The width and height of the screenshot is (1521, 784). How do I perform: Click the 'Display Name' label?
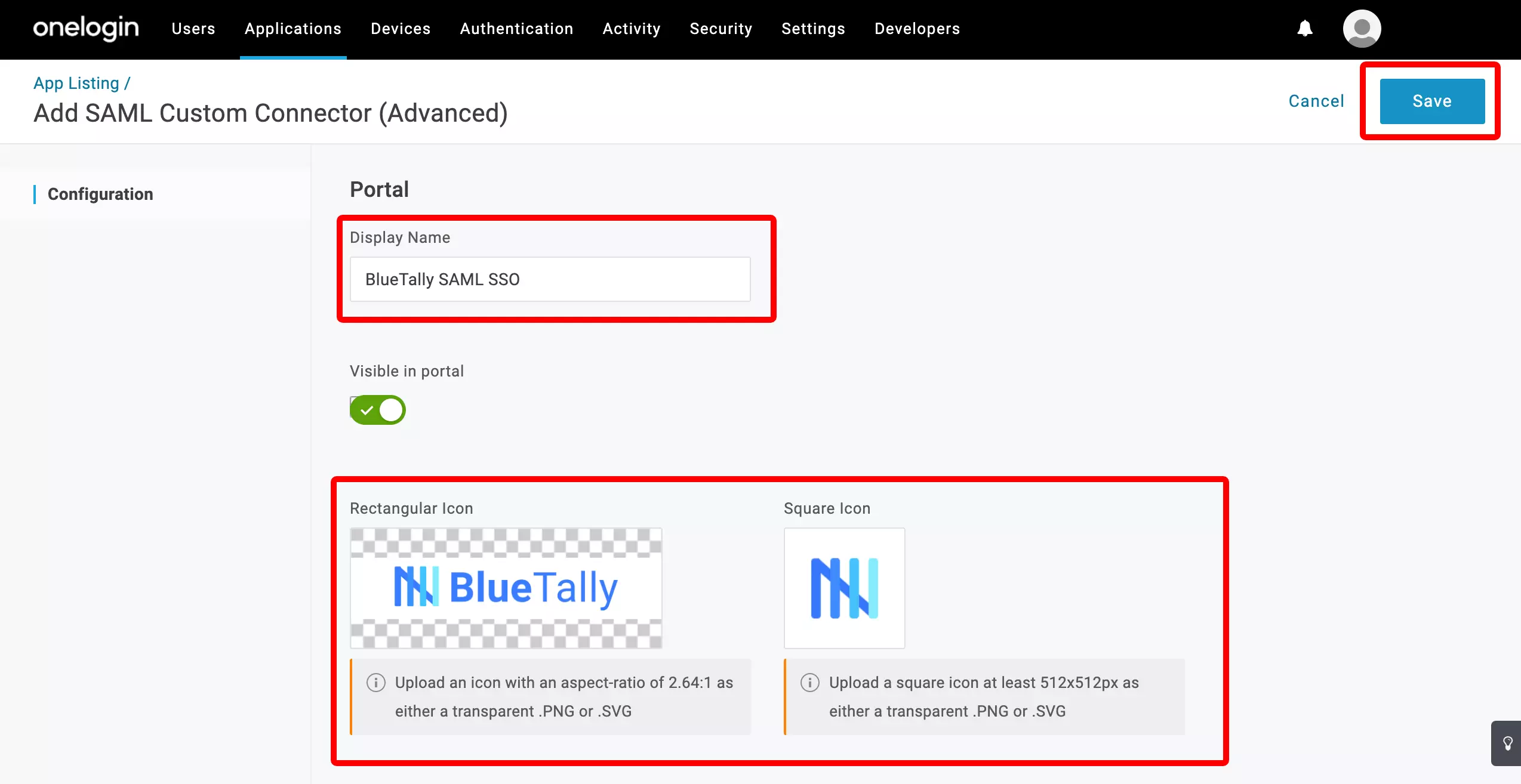coord(400,237)
